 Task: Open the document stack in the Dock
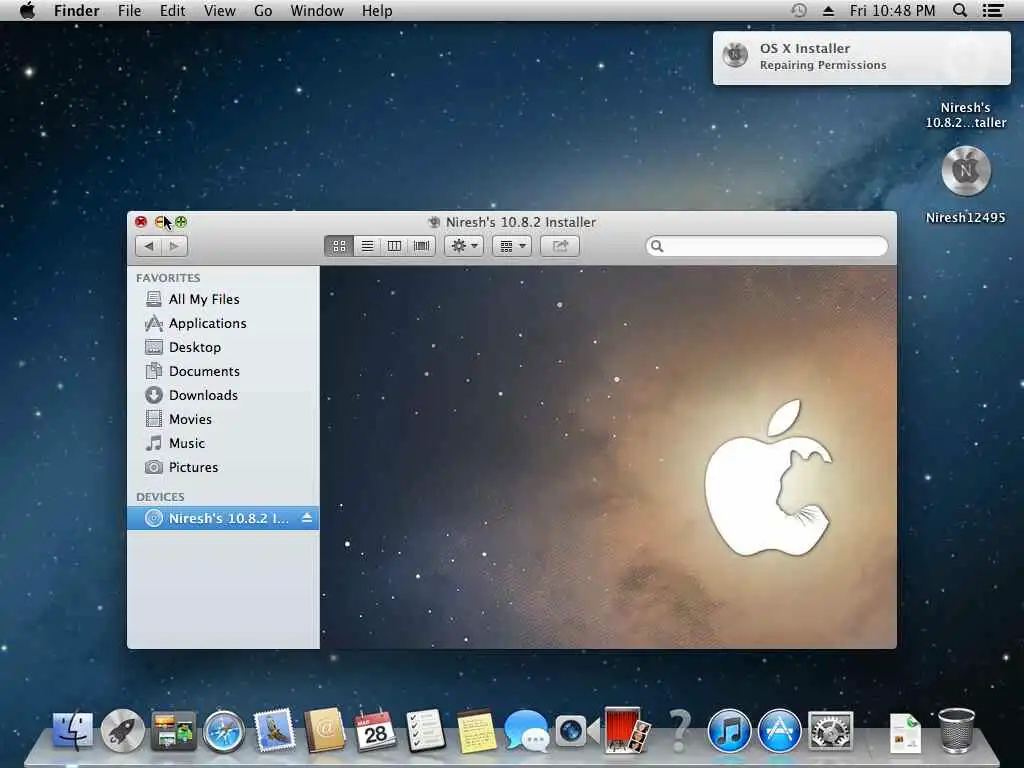point(906,733)
